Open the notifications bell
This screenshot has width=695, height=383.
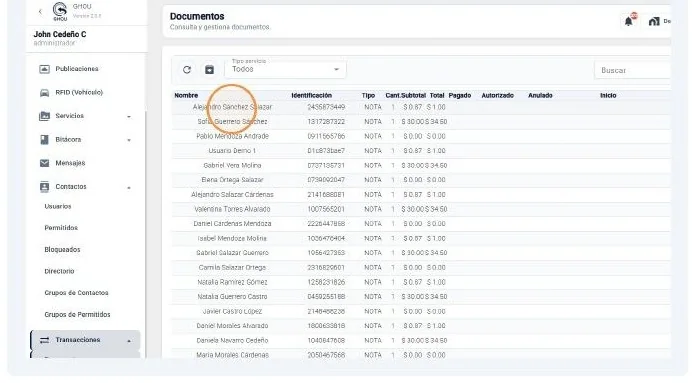tap(629, 21)
